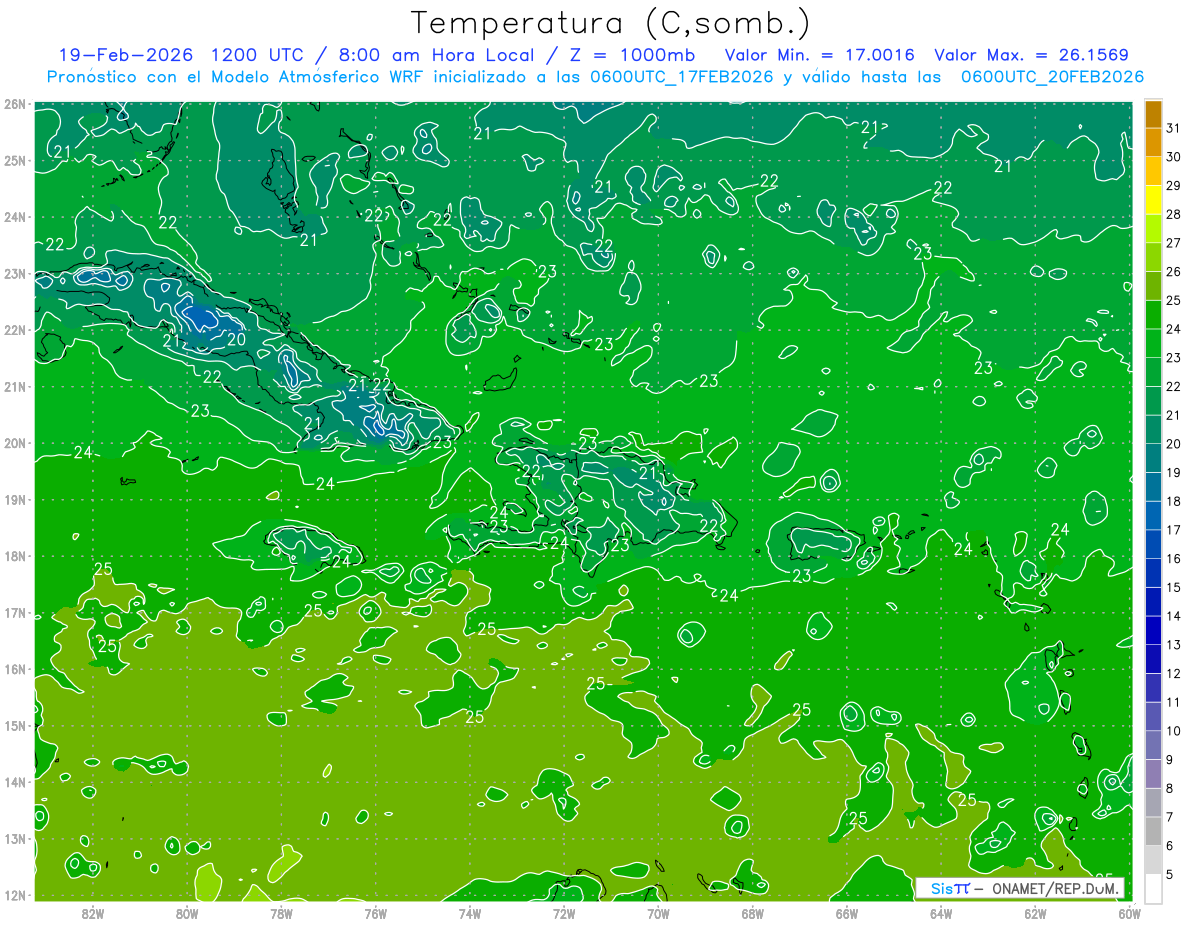
Task: Click the latitude label "12N"
Action: tap(14, 895)
